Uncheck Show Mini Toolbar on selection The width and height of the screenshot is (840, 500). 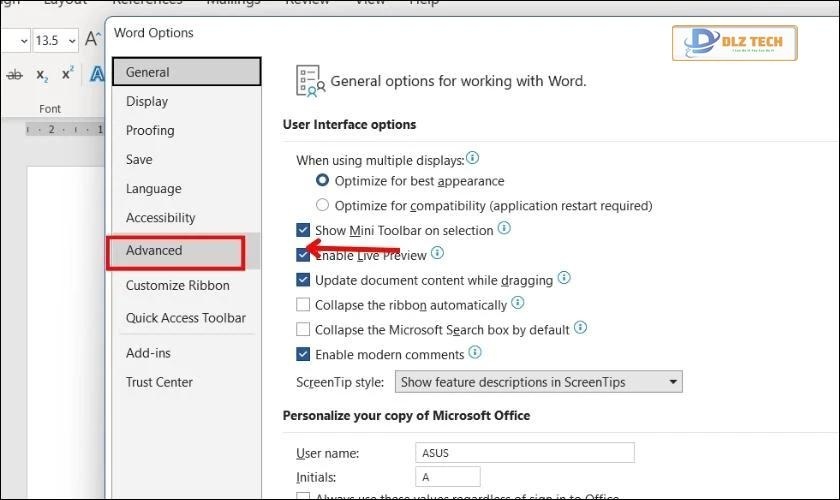coord(304,230)
